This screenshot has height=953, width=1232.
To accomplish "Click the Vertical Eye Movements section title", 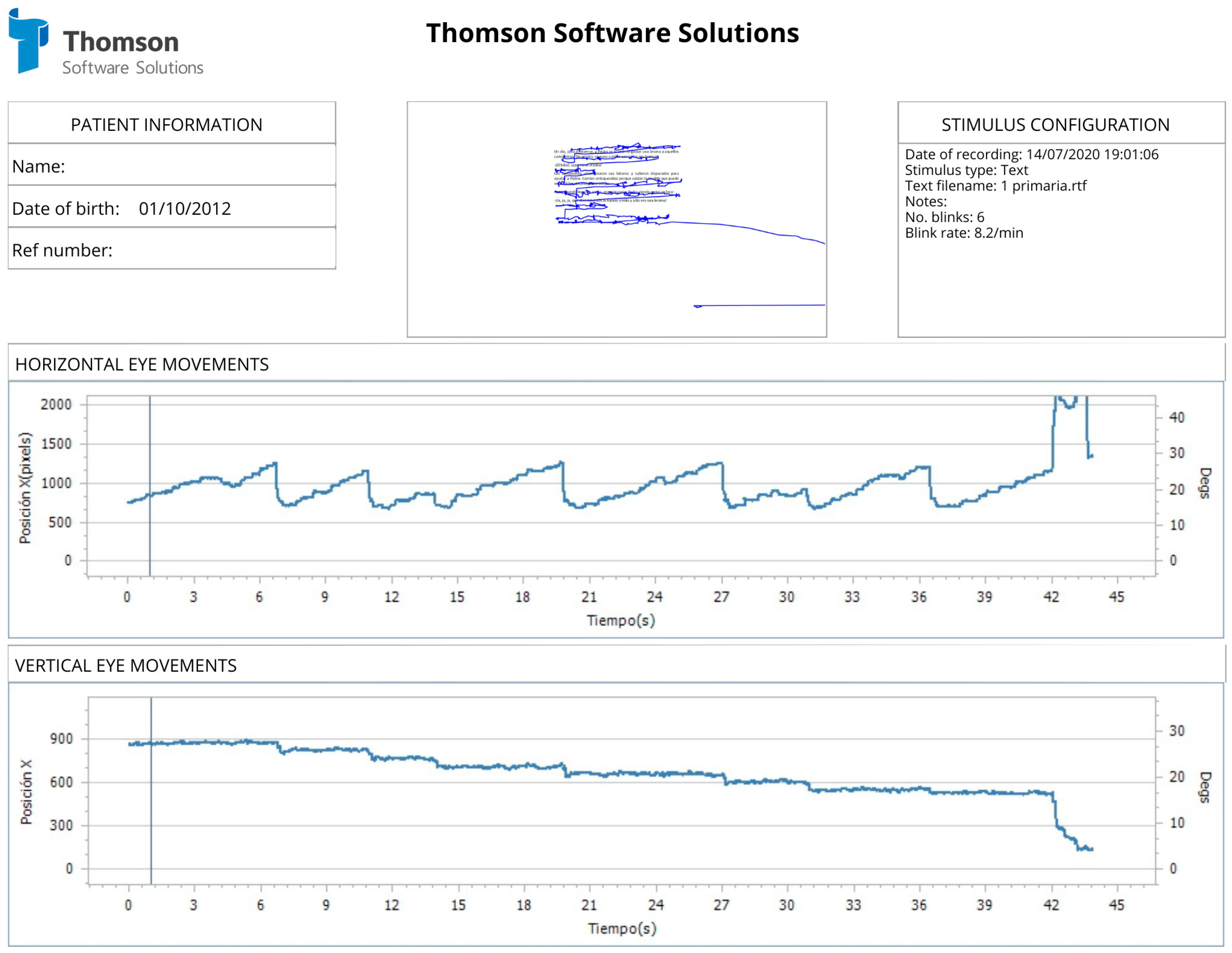I will click(x=126, y=666).
